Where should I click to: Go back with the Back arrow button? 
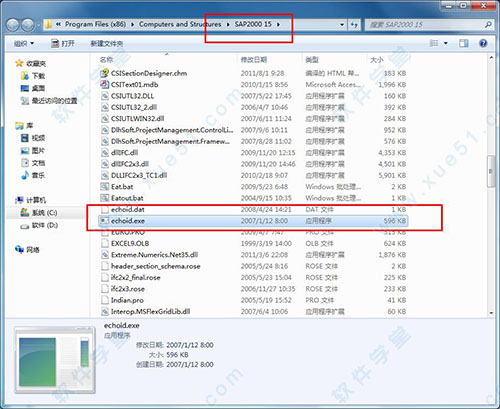click(13, 25)
